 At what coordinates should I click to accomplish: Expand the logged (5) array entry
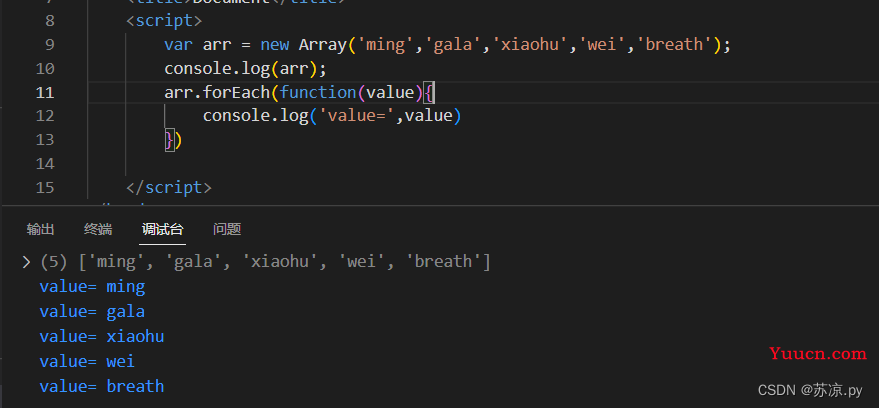tap(26, 262)
